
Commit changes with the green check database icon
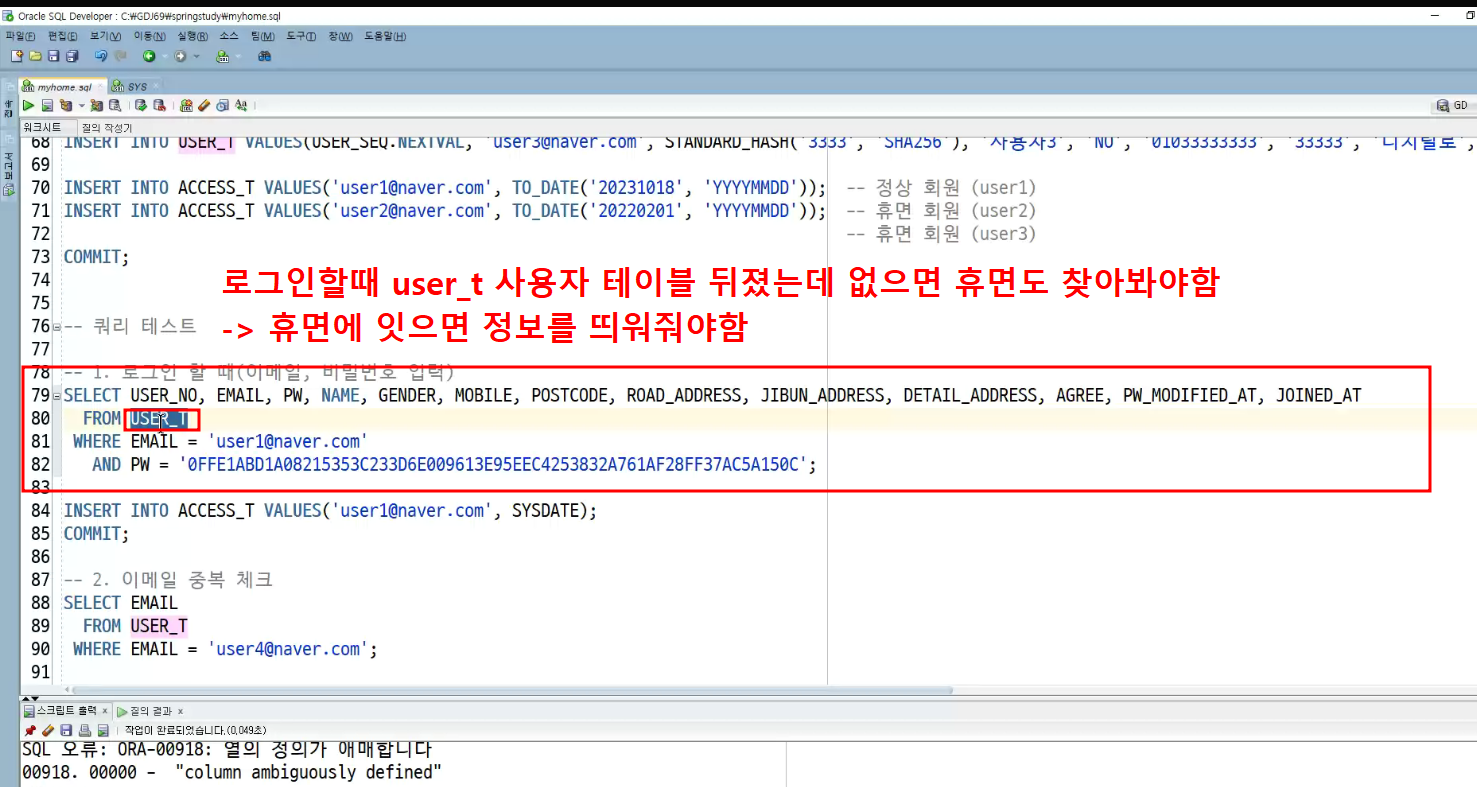click(x=141, y=105)
